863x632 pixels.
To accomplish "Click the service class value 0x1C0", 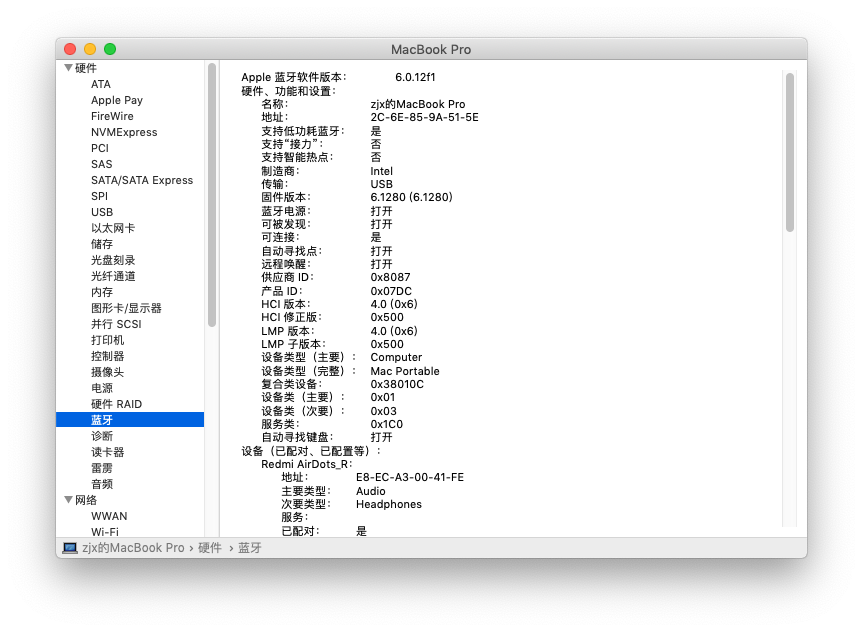I will 386,424.
